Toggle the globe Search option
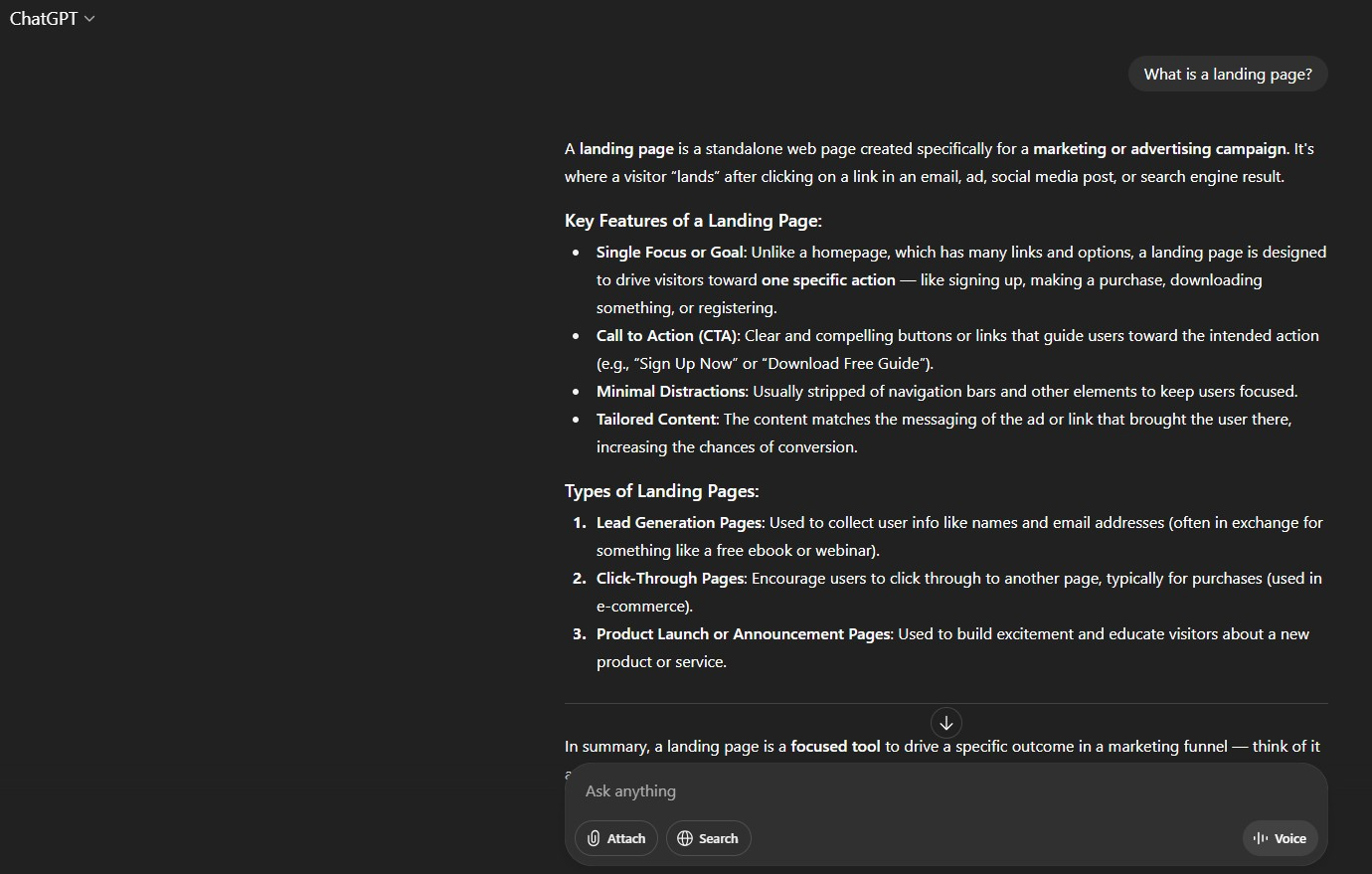 point(708,838)
